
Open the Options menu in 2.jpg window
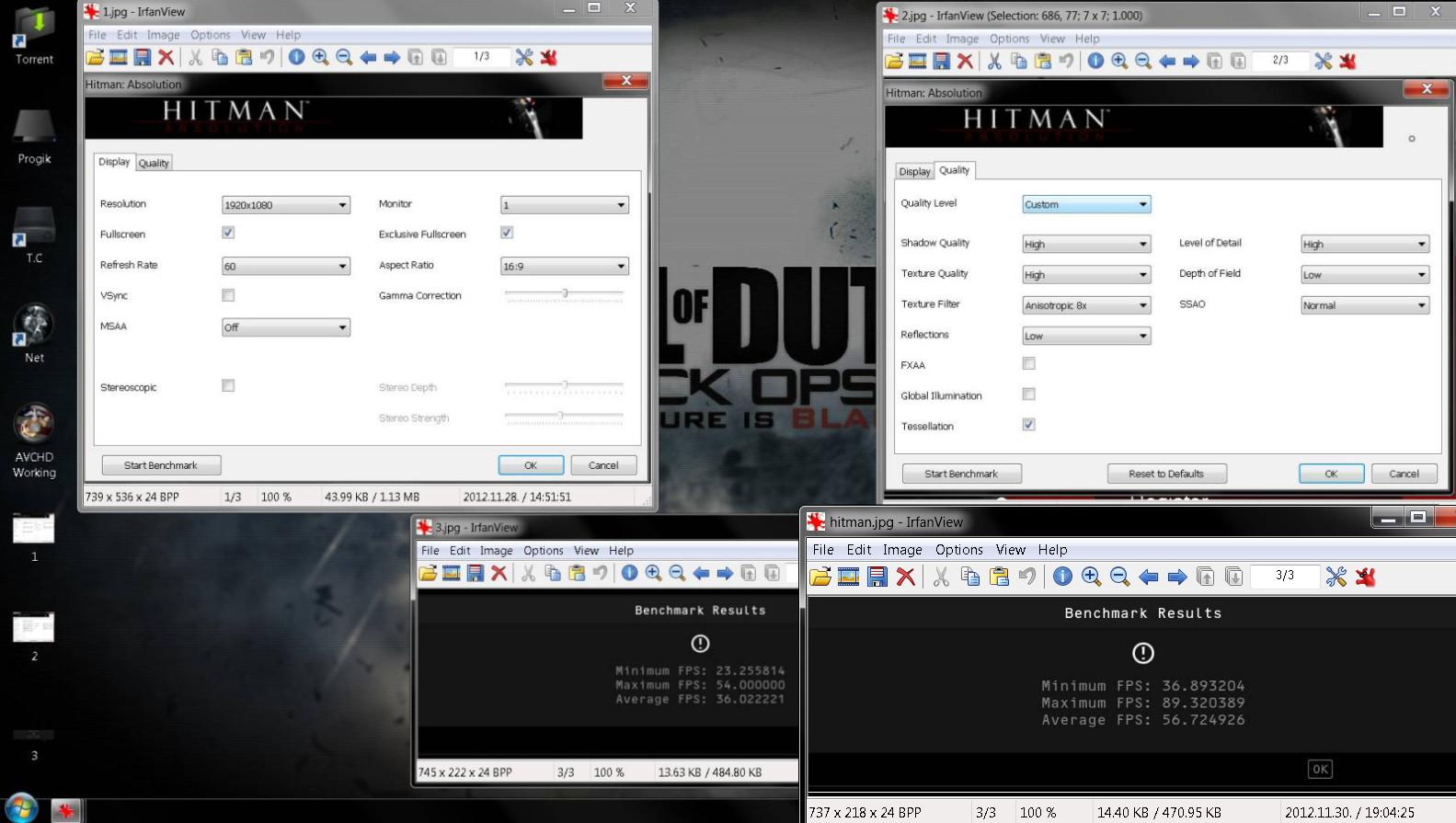pyautogui.click(x=1009, y=39)
